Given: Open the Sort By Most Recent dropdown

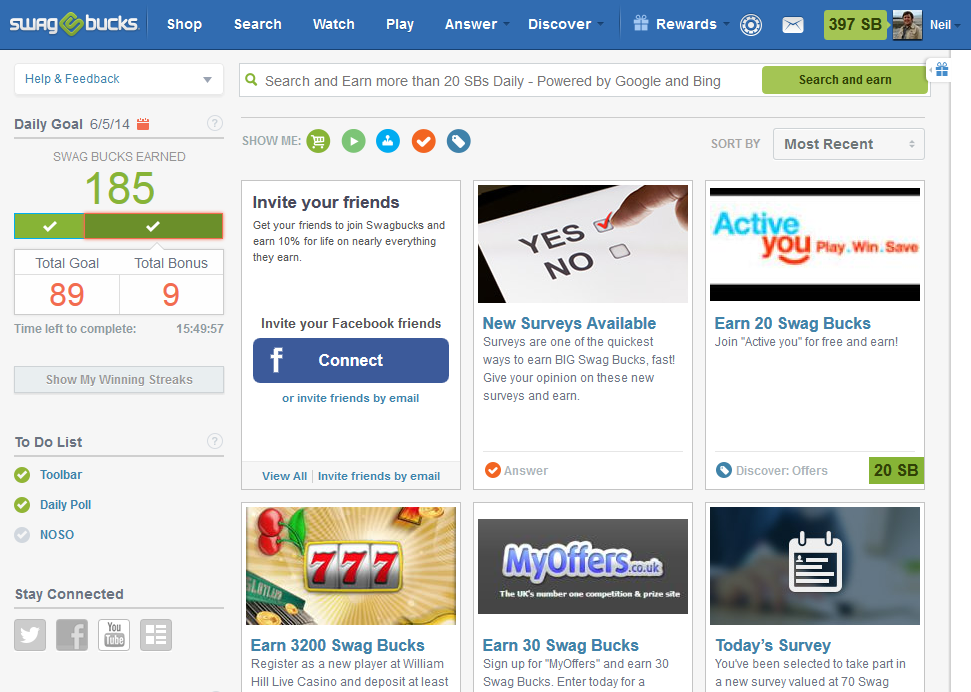Looking at the screenshot, I should point(848,144).
